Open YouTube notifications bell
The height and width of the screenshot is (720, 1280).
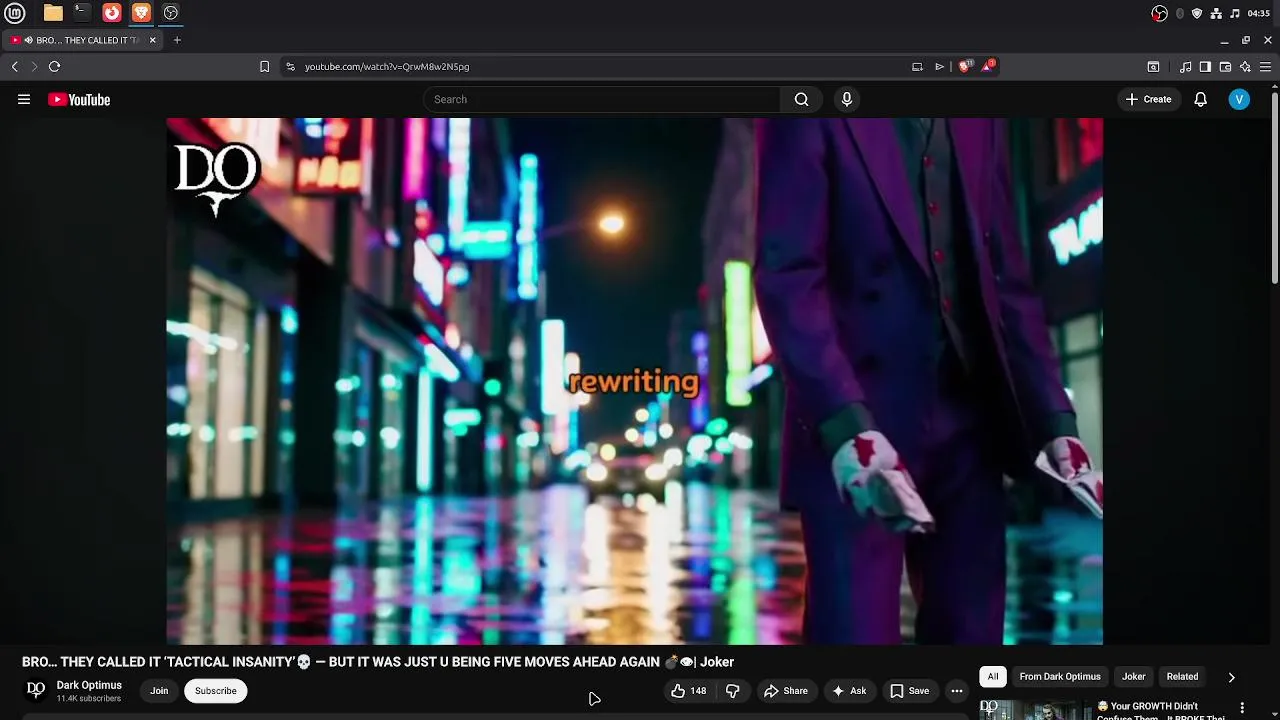pyautogui.click(x=1201, y=99)
